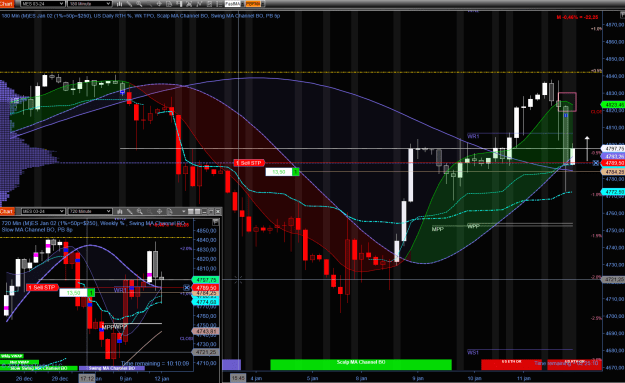
Task: Click green quantity 1 box next to 13,50 in main chart
Action: 295,172
